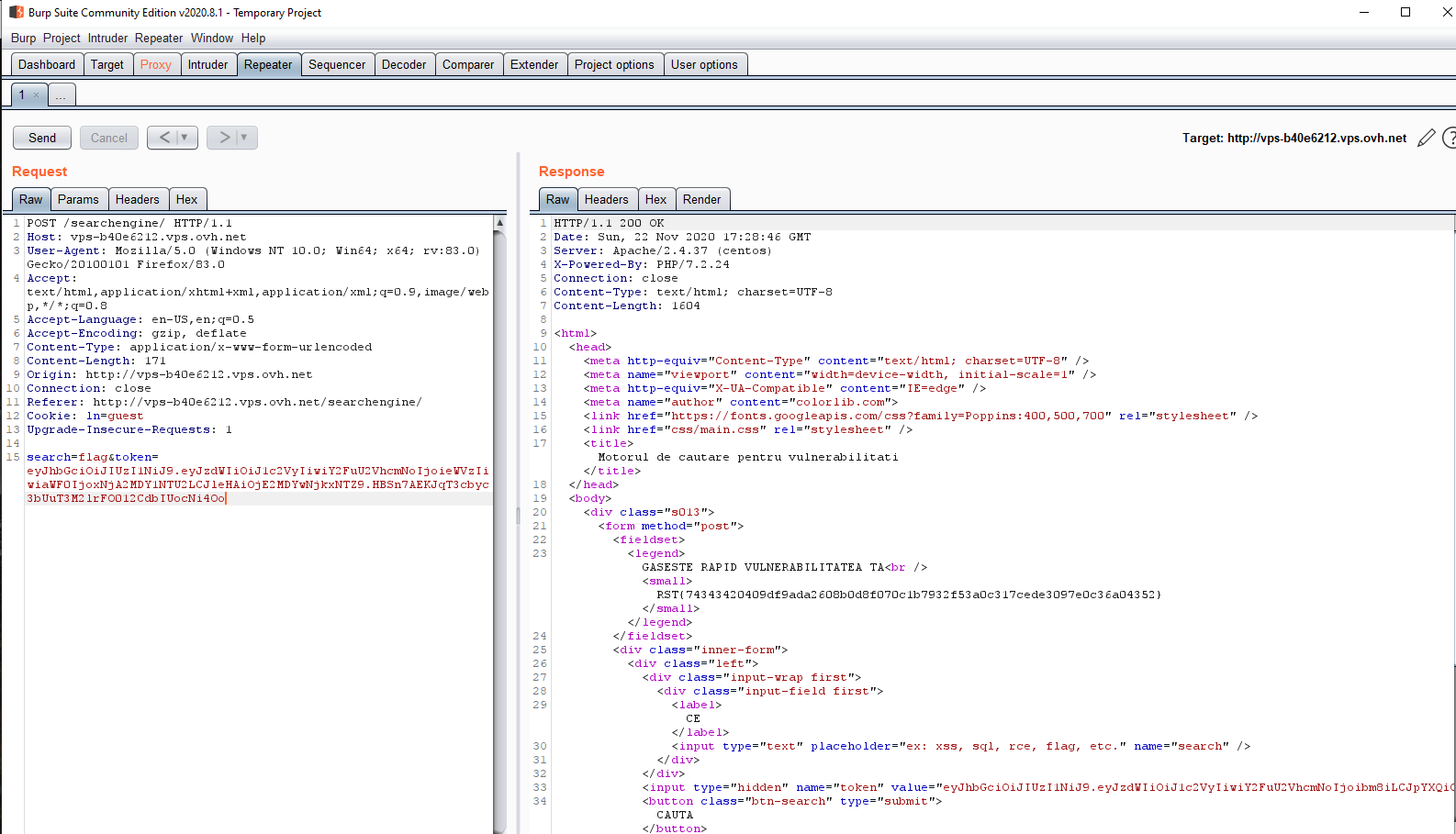This screenshot has height=834, width=1456.
Task: Select the request Params tab
Action: click(x=78, y=199)
